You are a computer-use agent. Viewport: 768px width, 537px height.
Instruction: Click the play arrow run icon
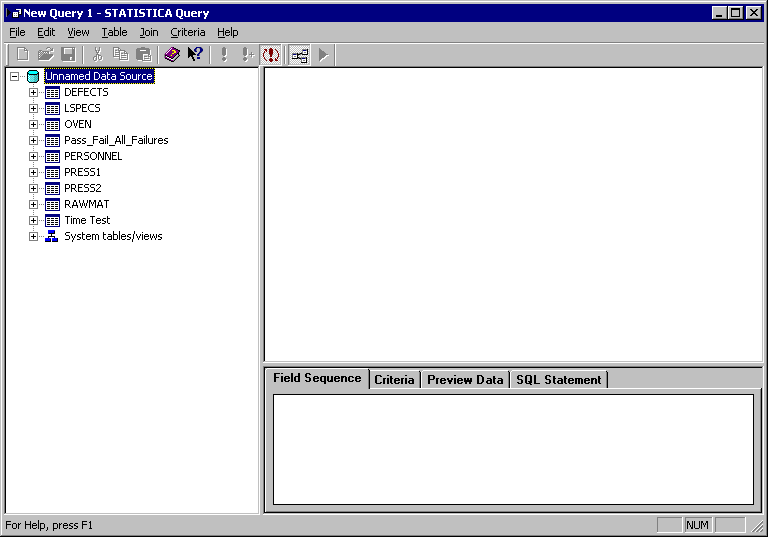coord(323,54)
